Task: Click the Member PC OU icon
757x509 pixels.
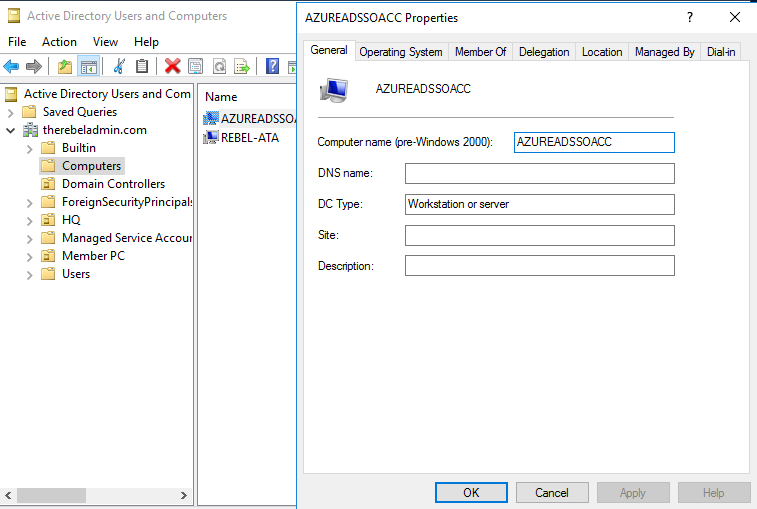Action: point(48,256)
